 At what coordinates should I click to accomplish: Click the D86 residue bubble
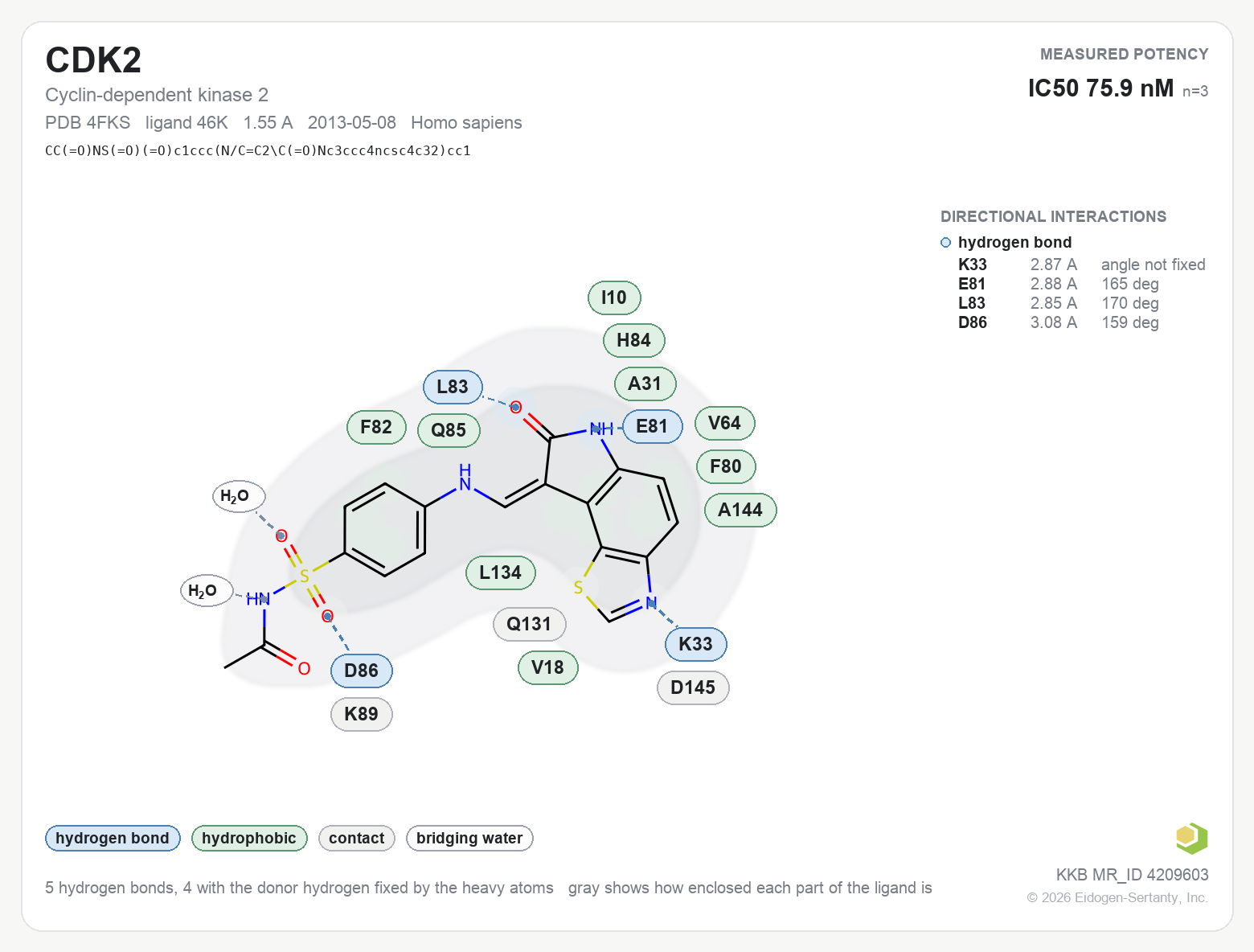point(361,671)
